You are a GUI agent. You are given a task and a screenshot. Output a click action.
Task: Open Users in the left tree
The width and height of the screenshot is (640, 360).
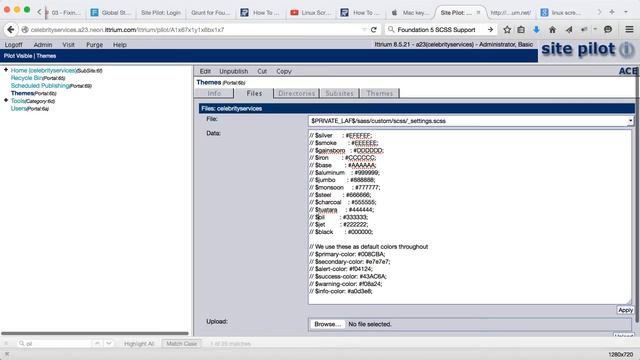point(19,109)
